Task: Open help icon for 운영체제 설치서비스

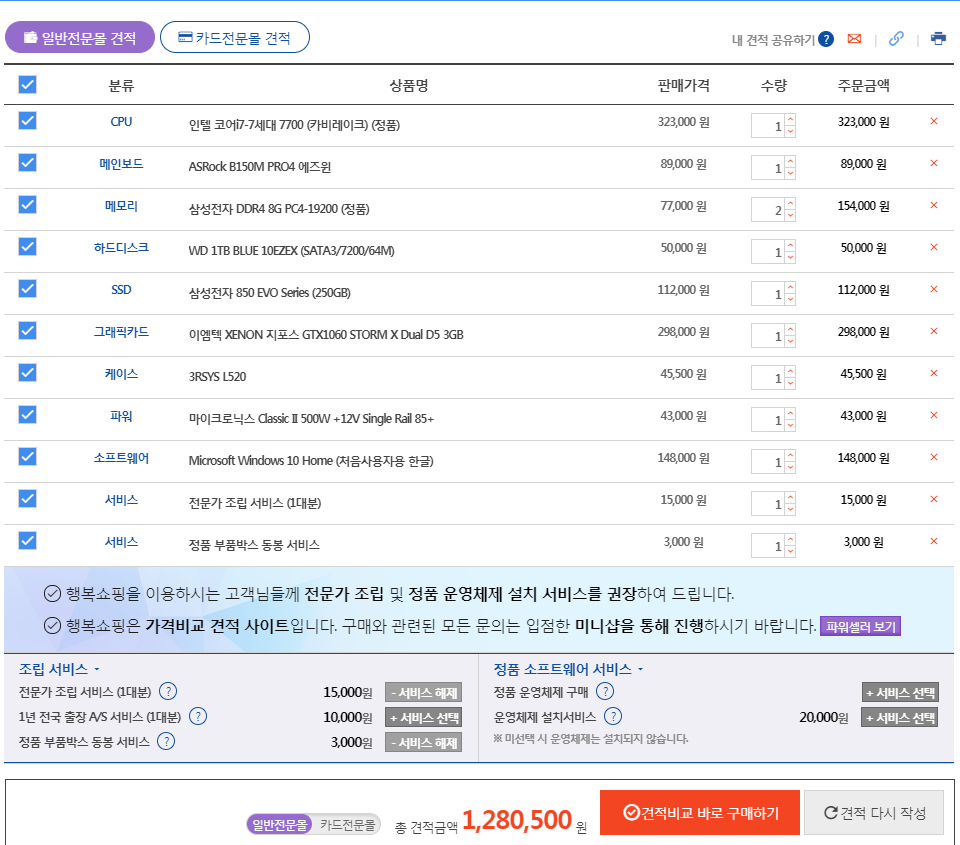Action: (x=613, y=716)
